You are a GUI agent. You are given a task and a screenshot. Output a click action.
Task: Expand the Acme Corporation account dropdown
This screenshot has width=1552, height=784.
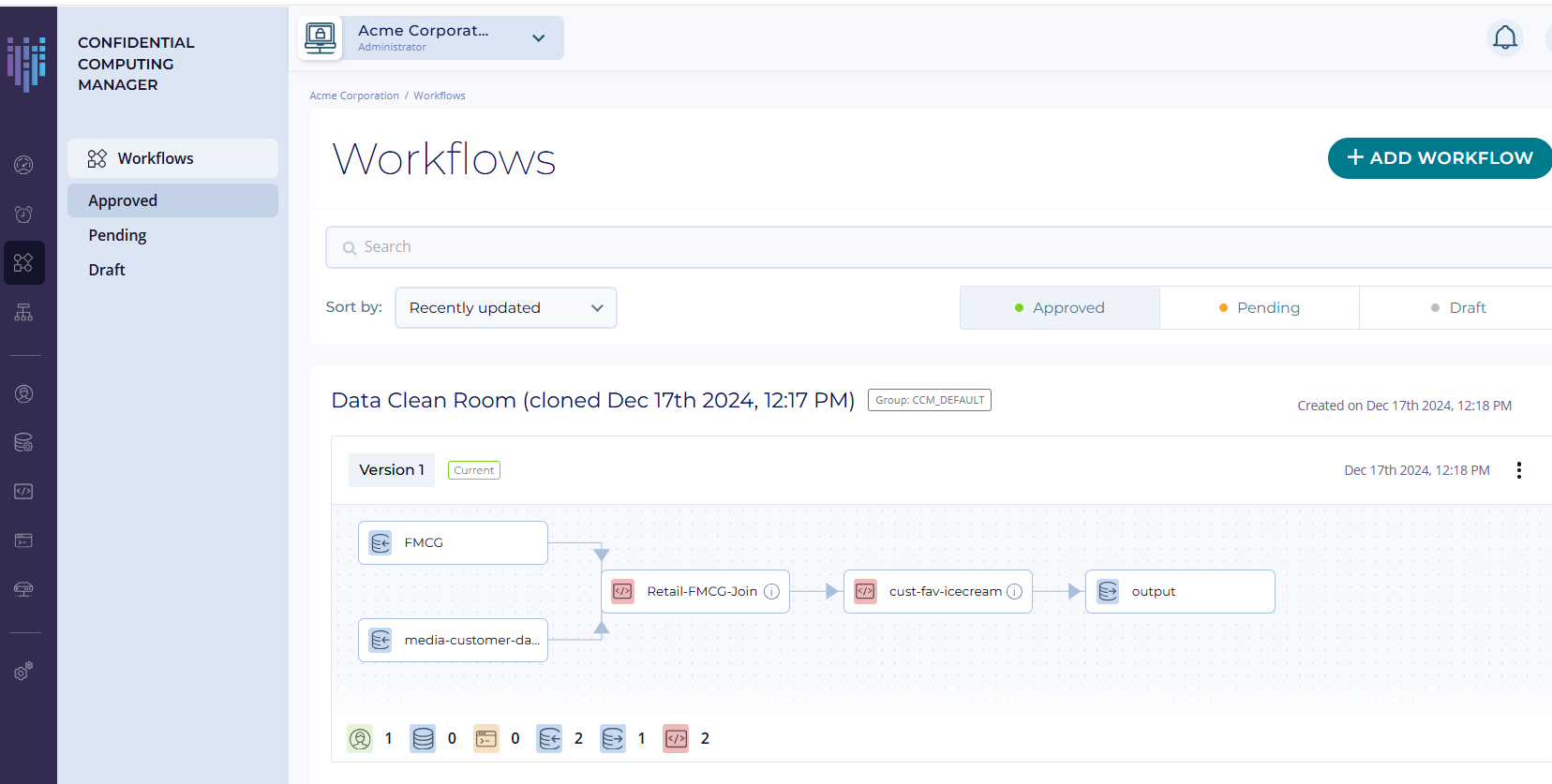(539, 38)
